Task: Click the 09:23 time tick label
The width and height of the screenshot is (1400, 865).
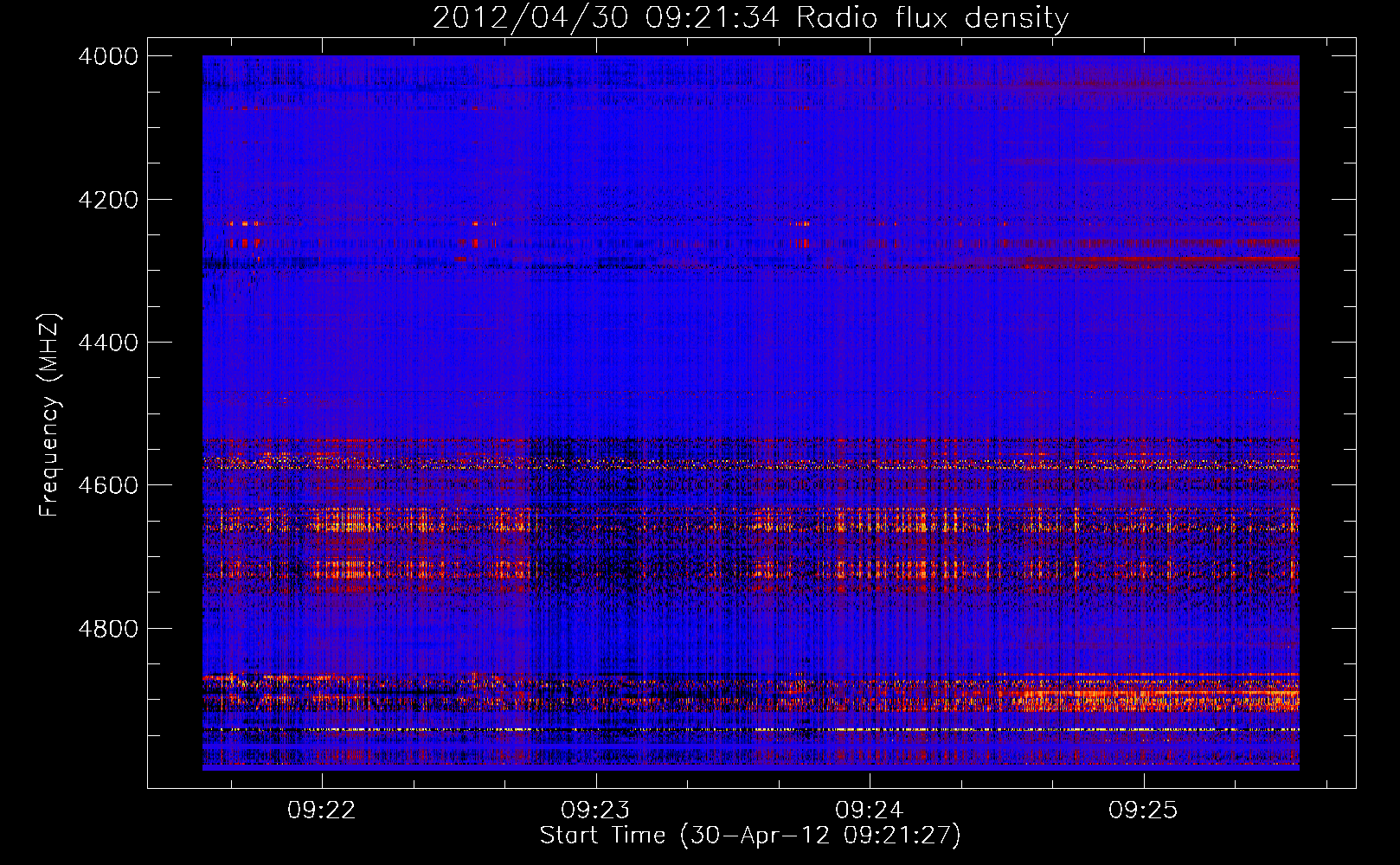Action: point(595,811)
